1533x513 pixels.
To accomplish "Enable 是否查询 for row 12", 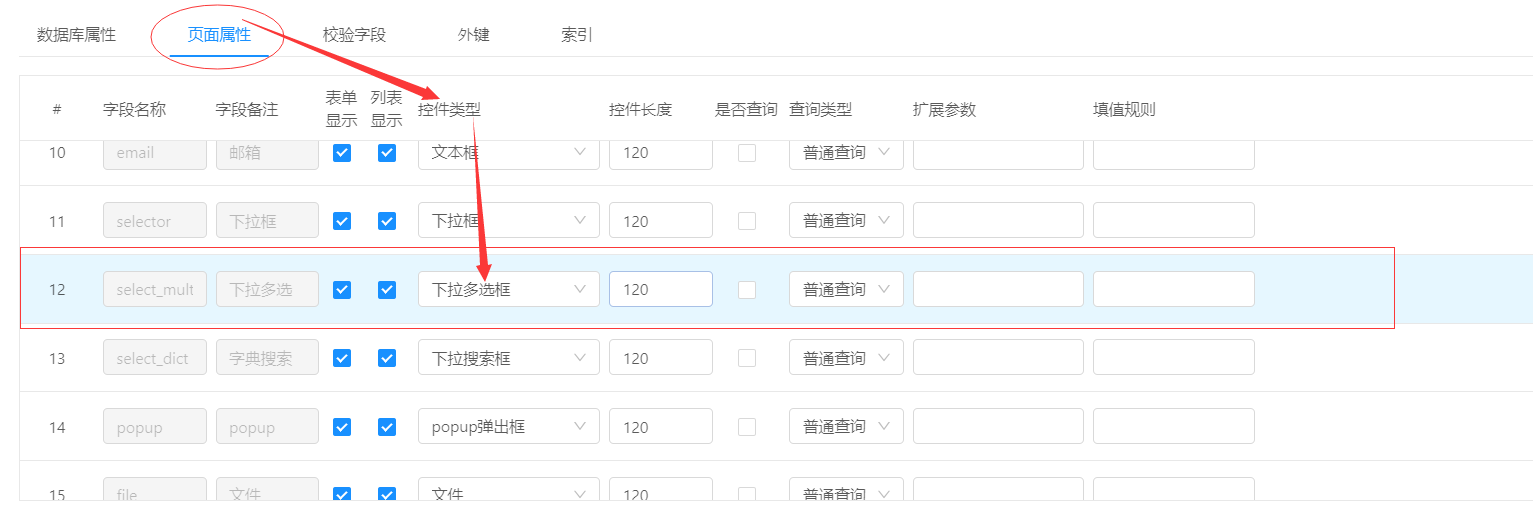I will click(x=747, y=289).
